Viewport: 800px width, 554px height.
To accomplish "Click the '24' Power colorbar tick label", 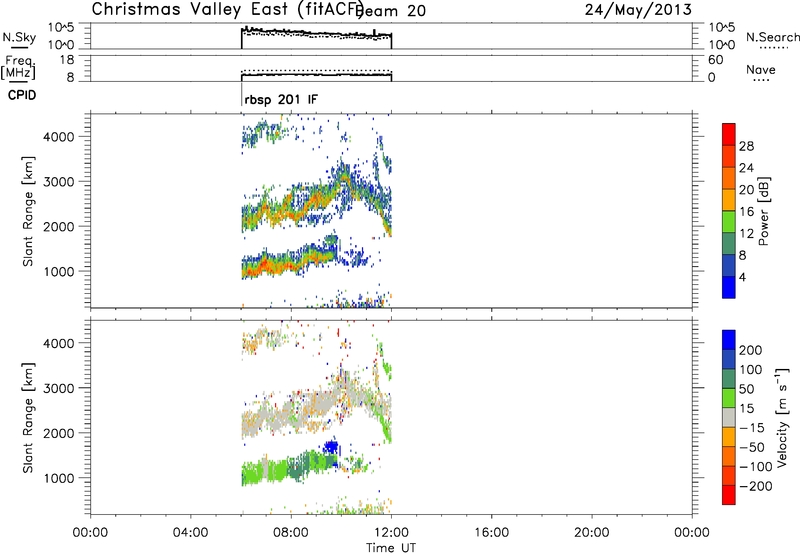I will coord(746,168).
